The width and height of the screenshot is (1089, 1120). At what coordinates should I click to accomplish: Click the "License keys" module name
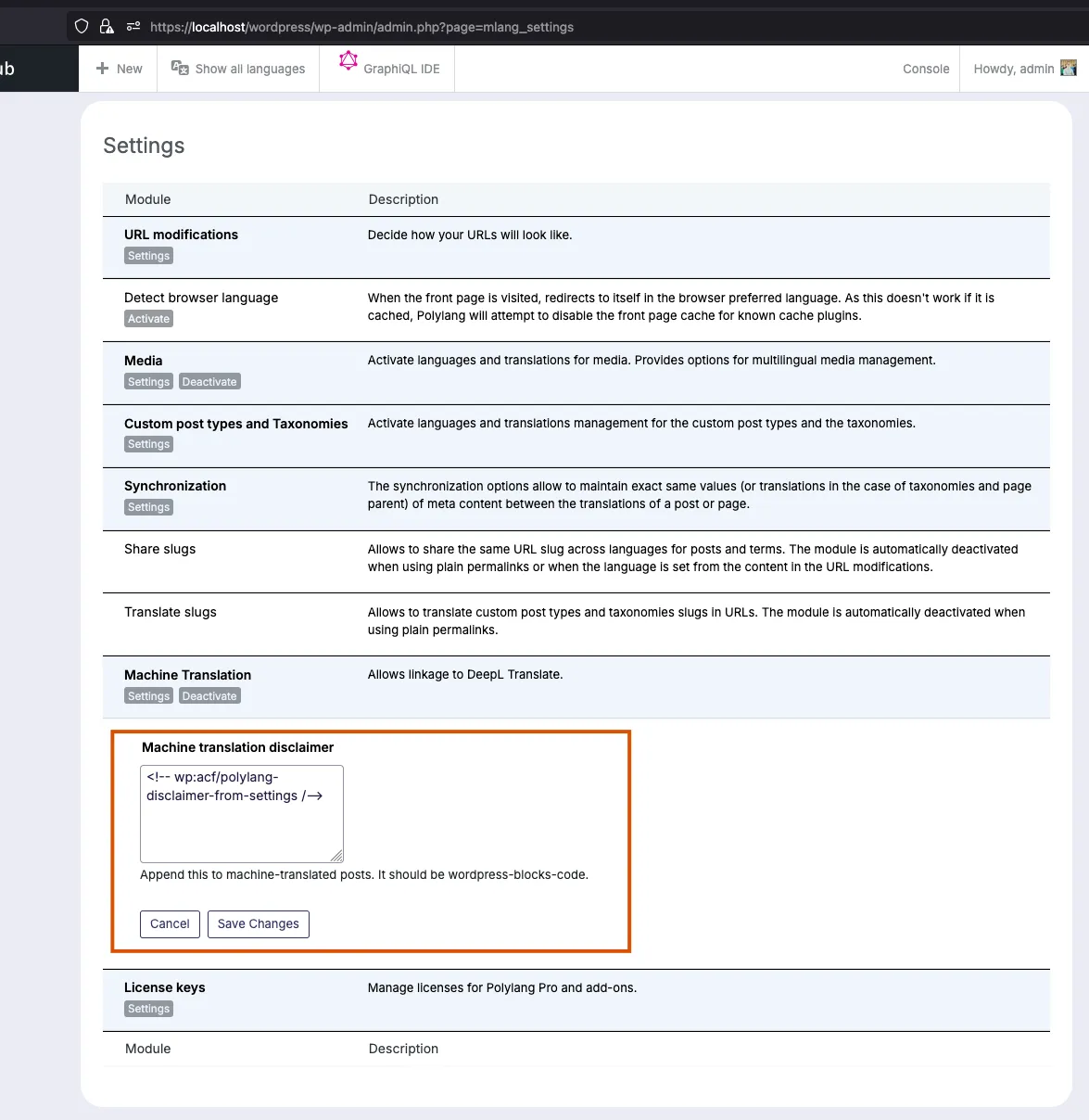pos(165,987)
